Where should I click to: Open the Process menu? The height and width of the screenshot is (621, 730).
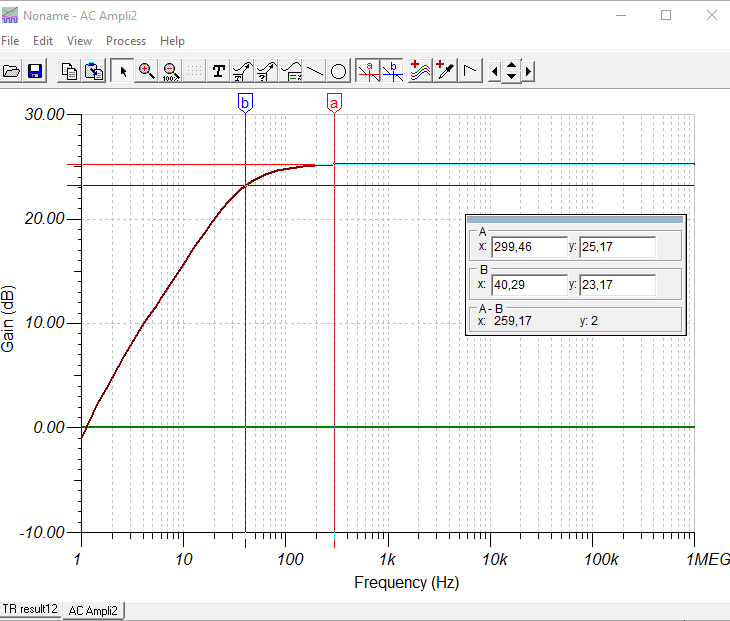click(x=126, y=41)
